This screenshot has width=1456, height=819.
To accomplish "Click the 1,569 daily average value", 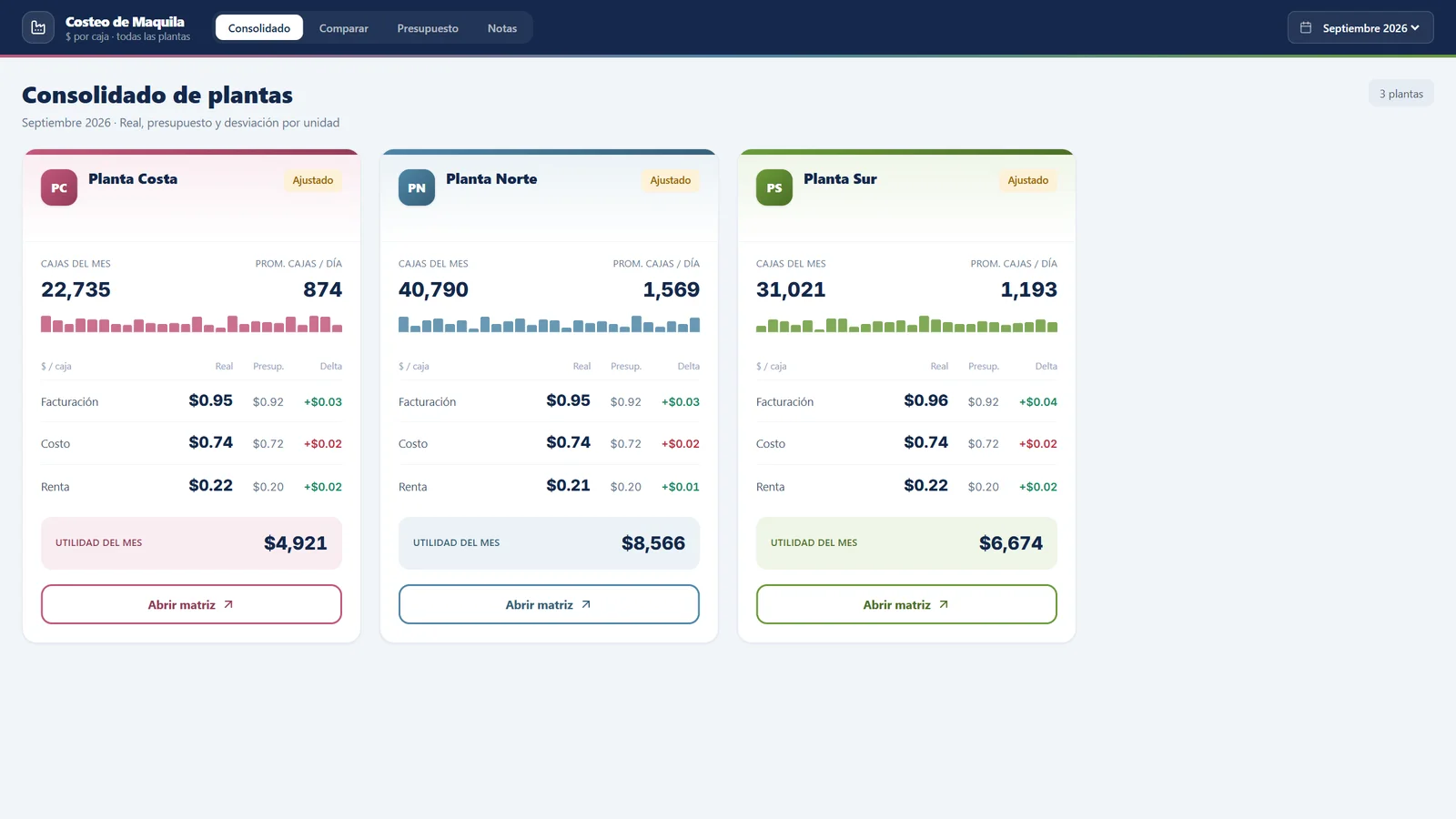I will click(672, 289).
